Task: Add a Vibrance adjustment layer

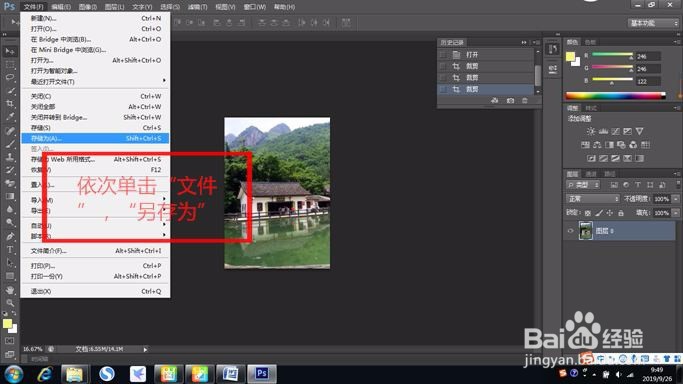Action: pos(639,131)
